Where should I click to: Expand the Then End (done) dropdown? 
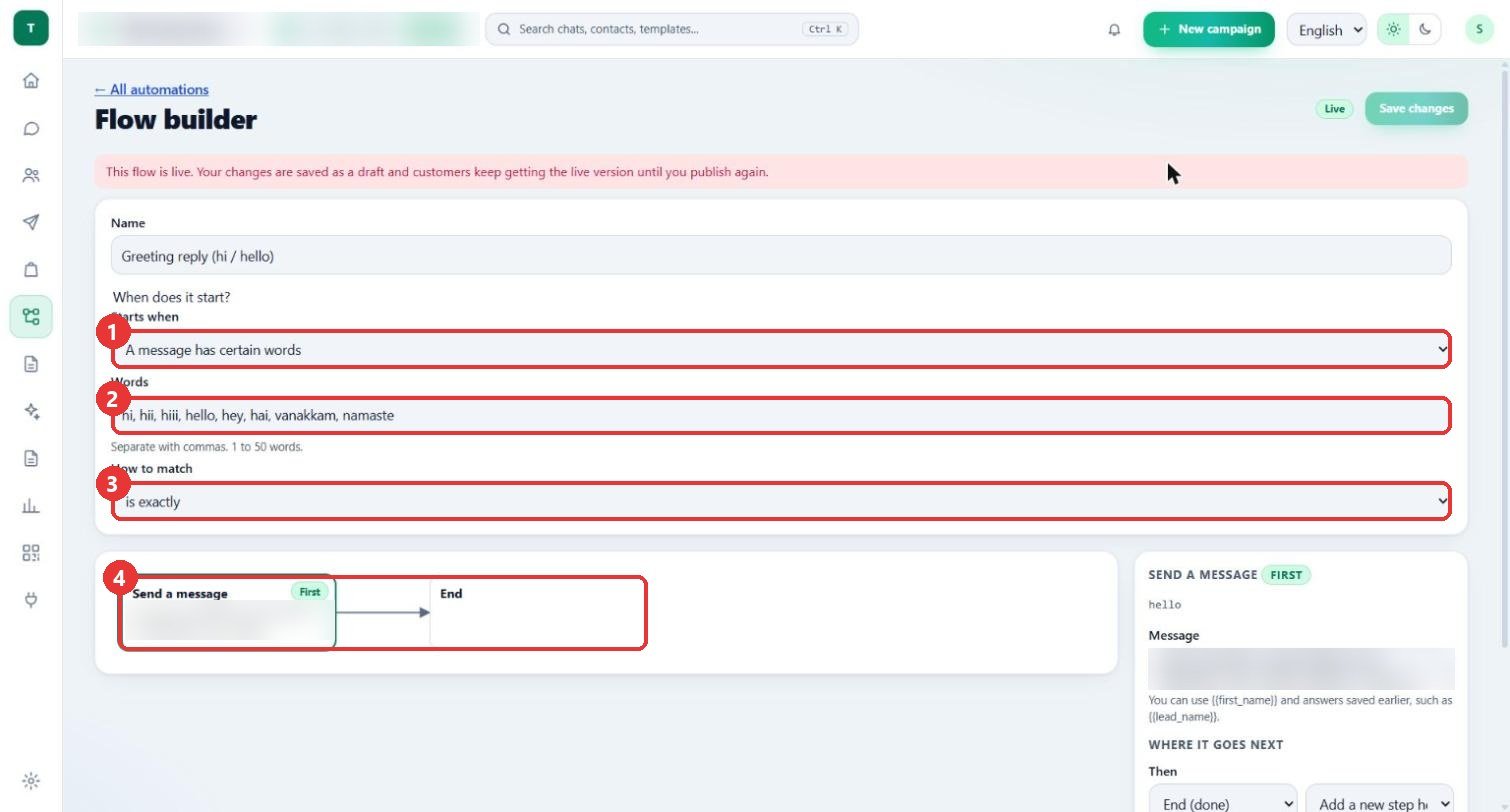coord(1223,803)
